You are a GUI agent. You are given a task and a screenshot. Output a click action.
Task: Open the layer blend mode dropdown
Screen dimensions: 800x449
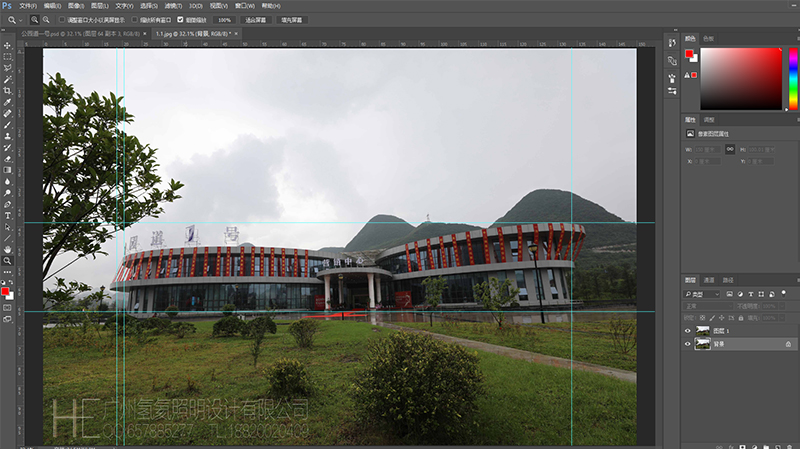(708, 306)
